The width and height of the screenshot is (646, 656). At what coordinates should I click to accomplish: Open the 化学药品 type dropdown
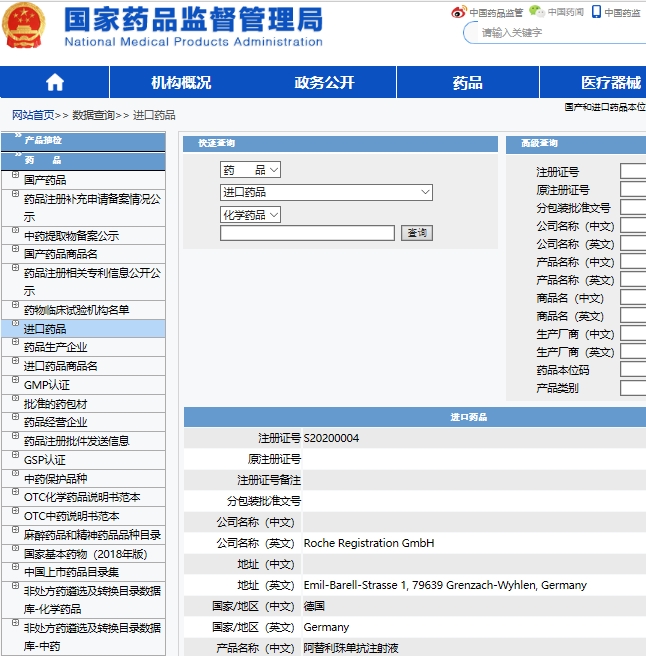click(250, 215)
